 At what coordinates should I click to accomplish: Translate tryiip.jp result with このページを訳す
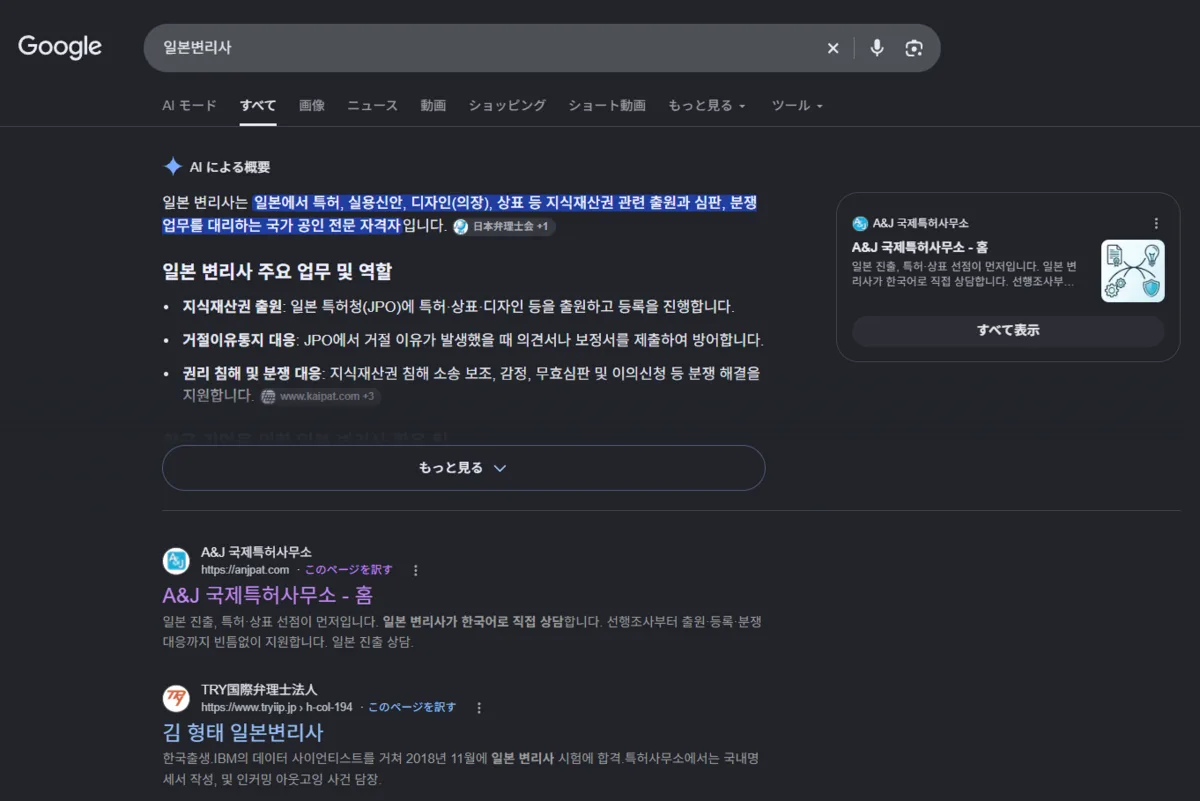pos(412,707)
